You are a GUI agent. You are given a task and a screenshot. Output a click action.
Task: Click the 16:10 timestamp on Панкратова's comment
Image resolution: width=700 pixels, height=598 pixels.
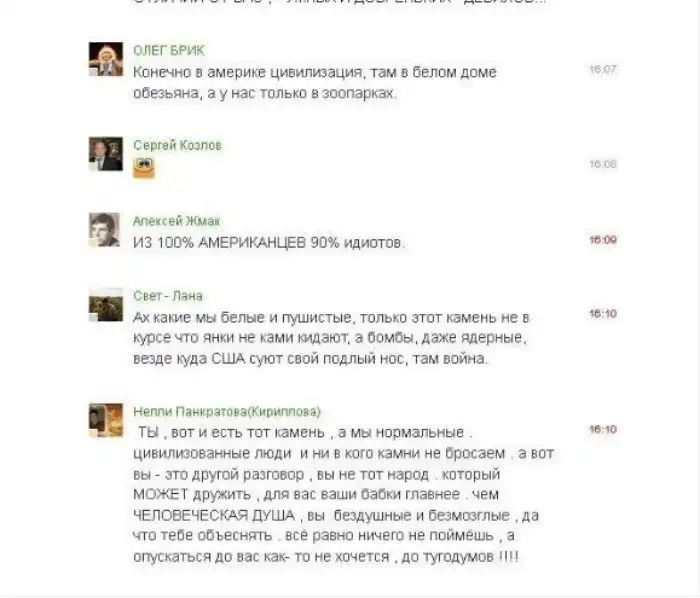(603, 429)
